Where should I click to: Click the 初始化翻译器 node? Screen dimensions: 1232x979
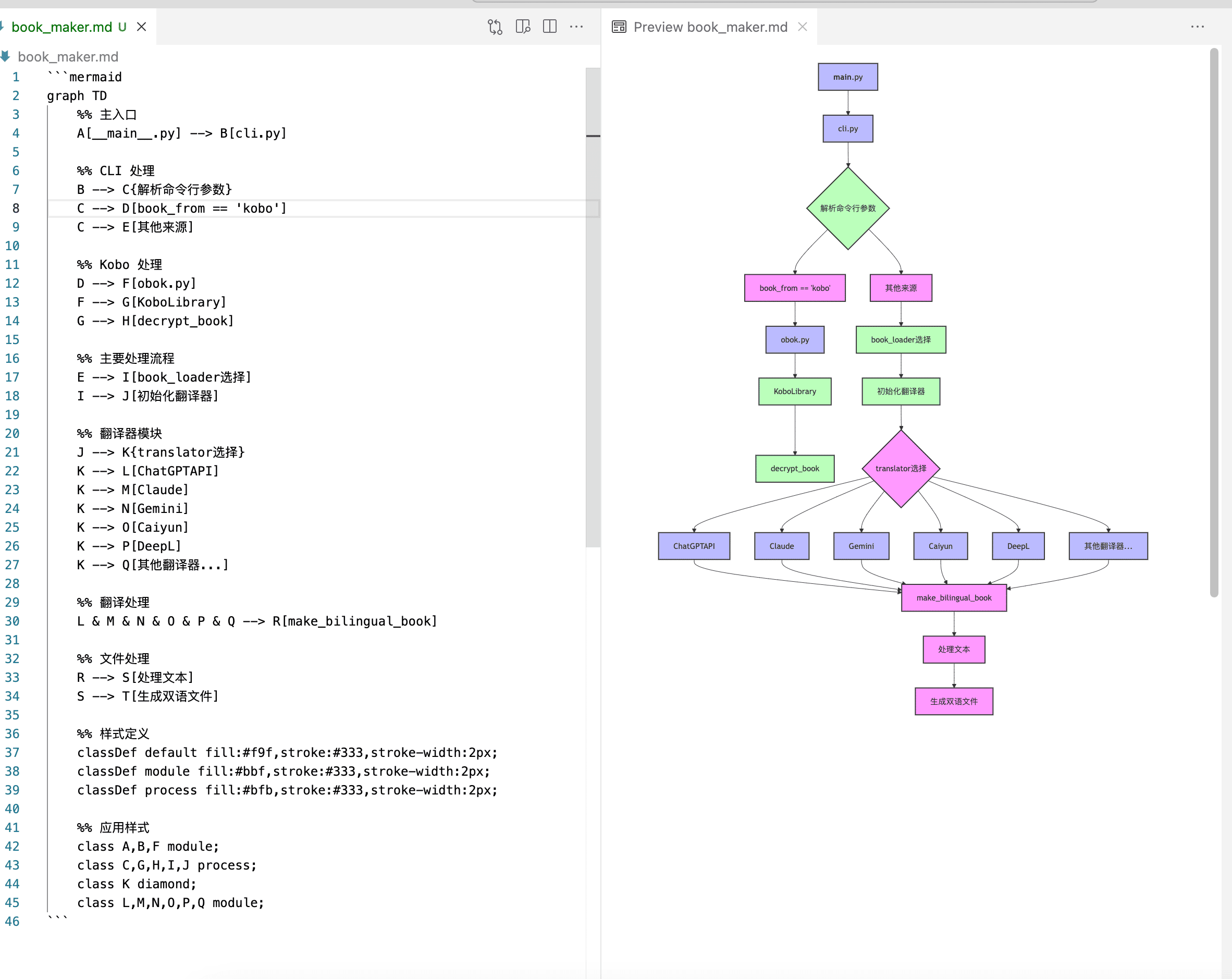pyautogui.click(x=901, y=391)
